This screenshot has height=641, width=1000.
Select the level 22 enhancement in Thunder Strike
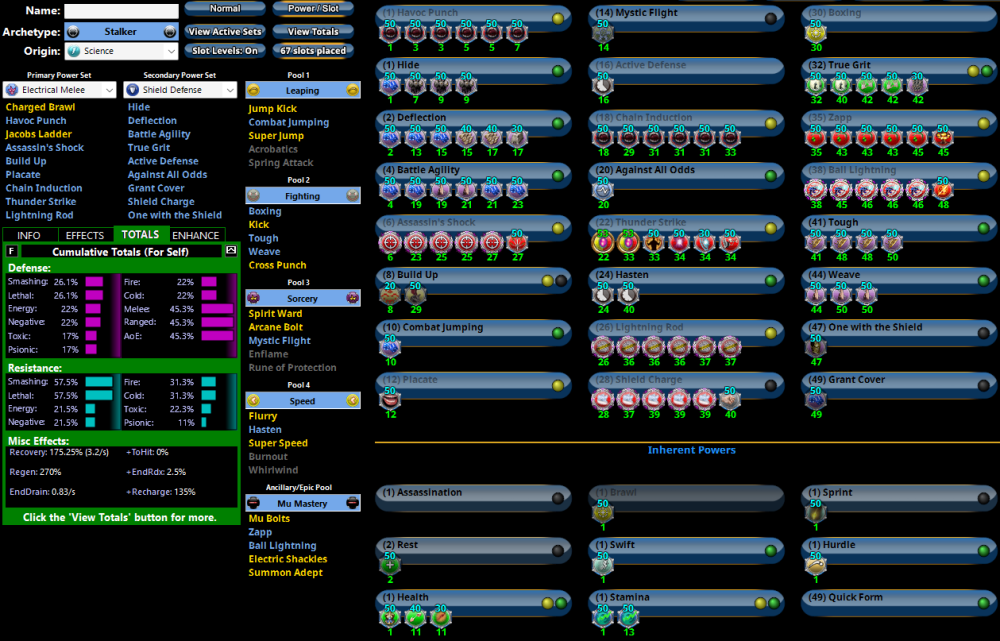coord(603,243)
